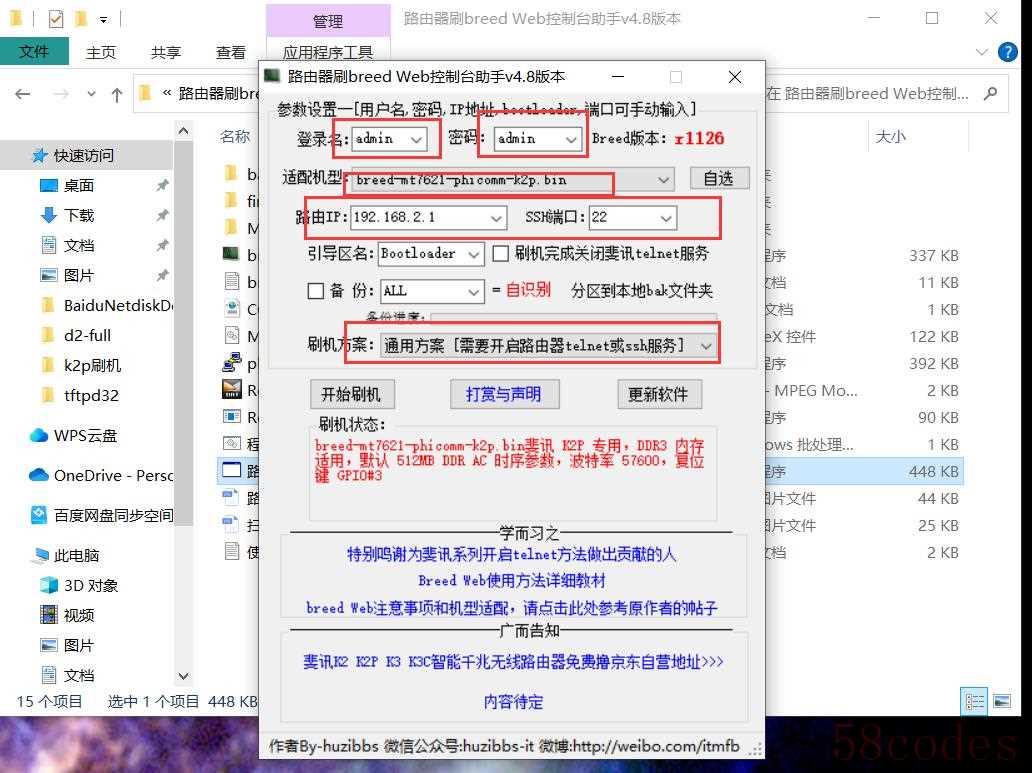Screen dimensions: 1032x773
Task: Expand the login name dropdown
Action: 418,139
